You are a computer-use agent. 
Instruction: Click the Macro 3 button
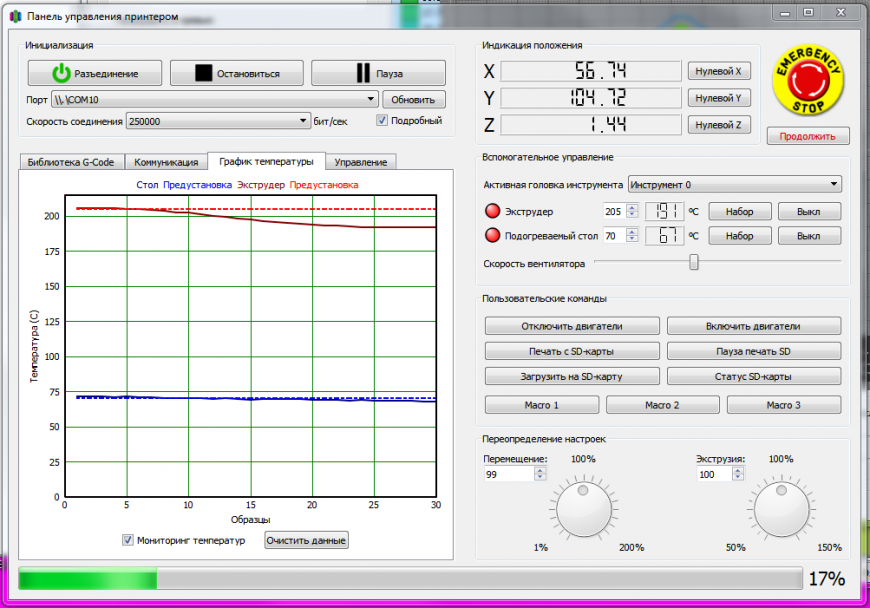coord(783,405)
